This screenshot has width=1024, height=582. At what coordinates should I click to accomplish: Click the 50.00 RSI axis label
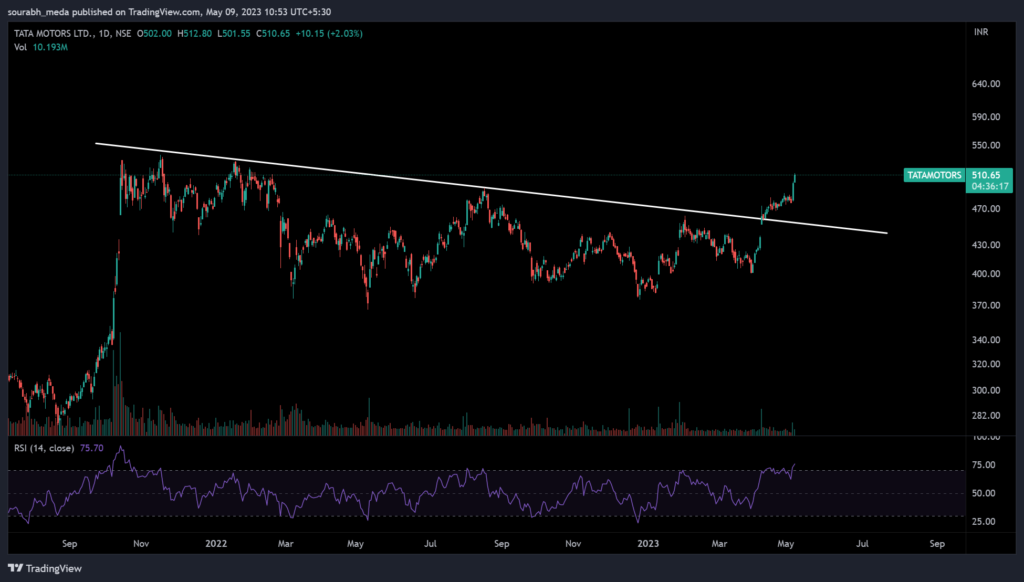(x=984, y=493)
